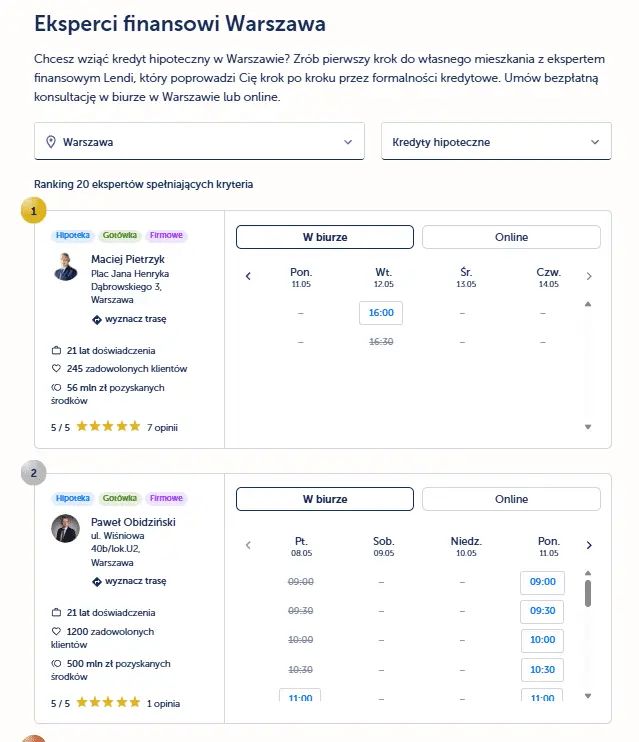The image size is (639, 742).
Task: Switch to Online tab for Maciej Pietrzyk
Action: [511, 237]
